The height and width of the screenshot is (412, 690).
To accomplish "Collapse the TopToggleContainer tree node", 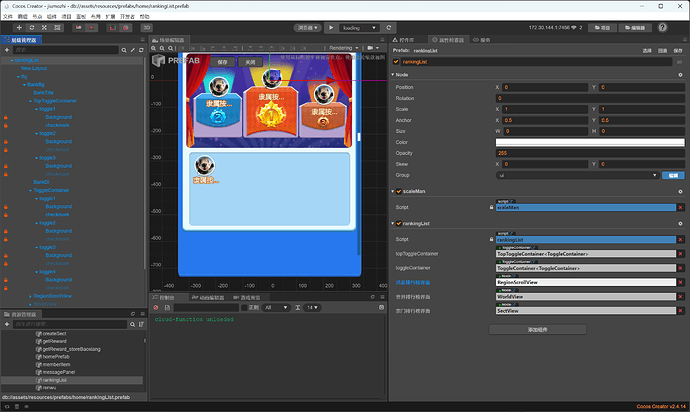I will [x=31, y=100].
